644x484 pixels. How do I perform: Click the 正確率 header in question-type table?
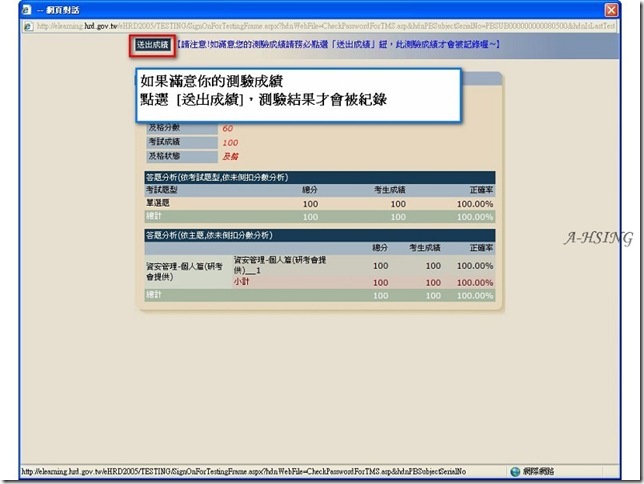[x=481, y=190]
